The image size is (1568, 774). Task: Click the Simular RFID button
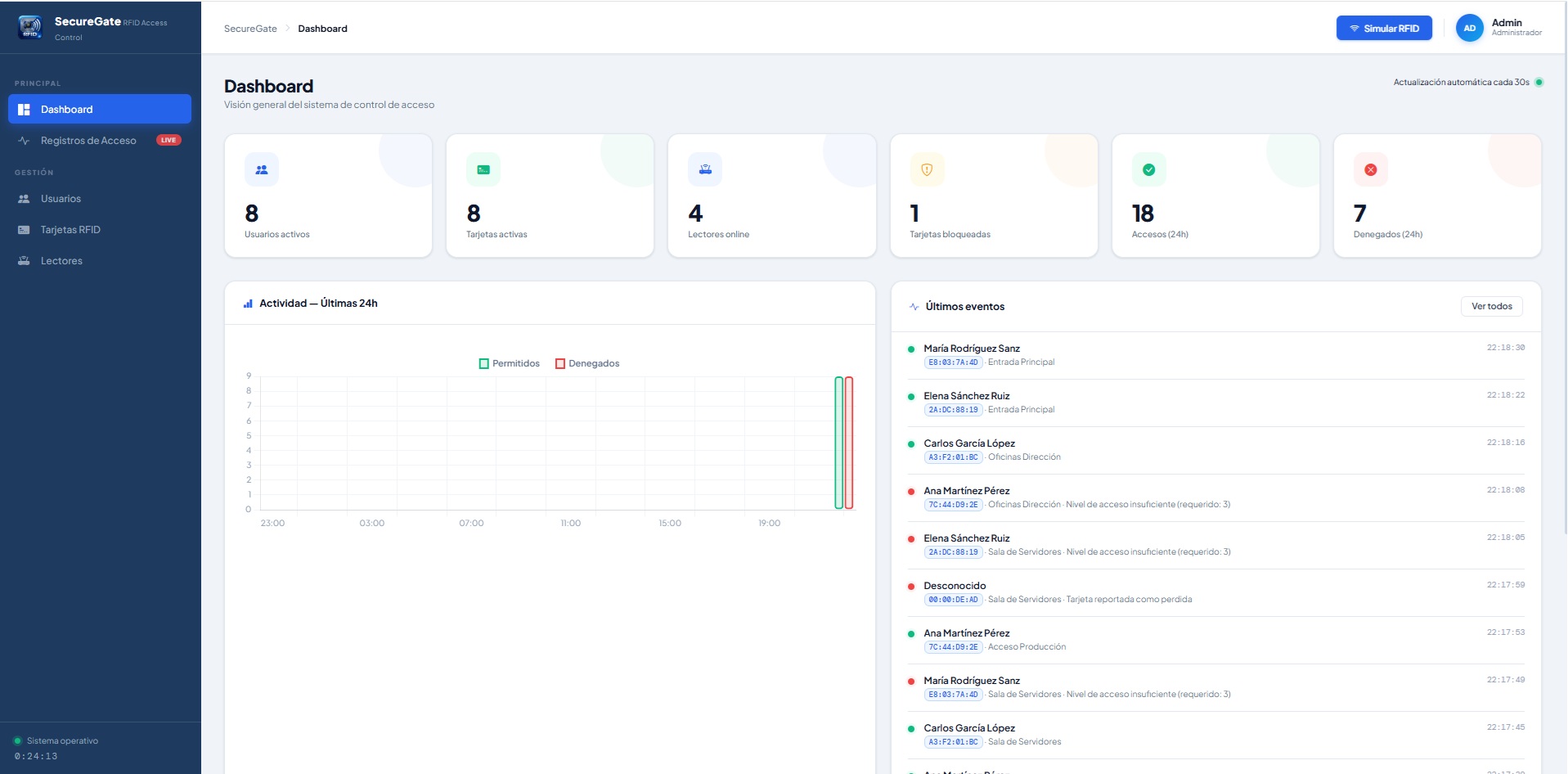[x=1383, y=29]
